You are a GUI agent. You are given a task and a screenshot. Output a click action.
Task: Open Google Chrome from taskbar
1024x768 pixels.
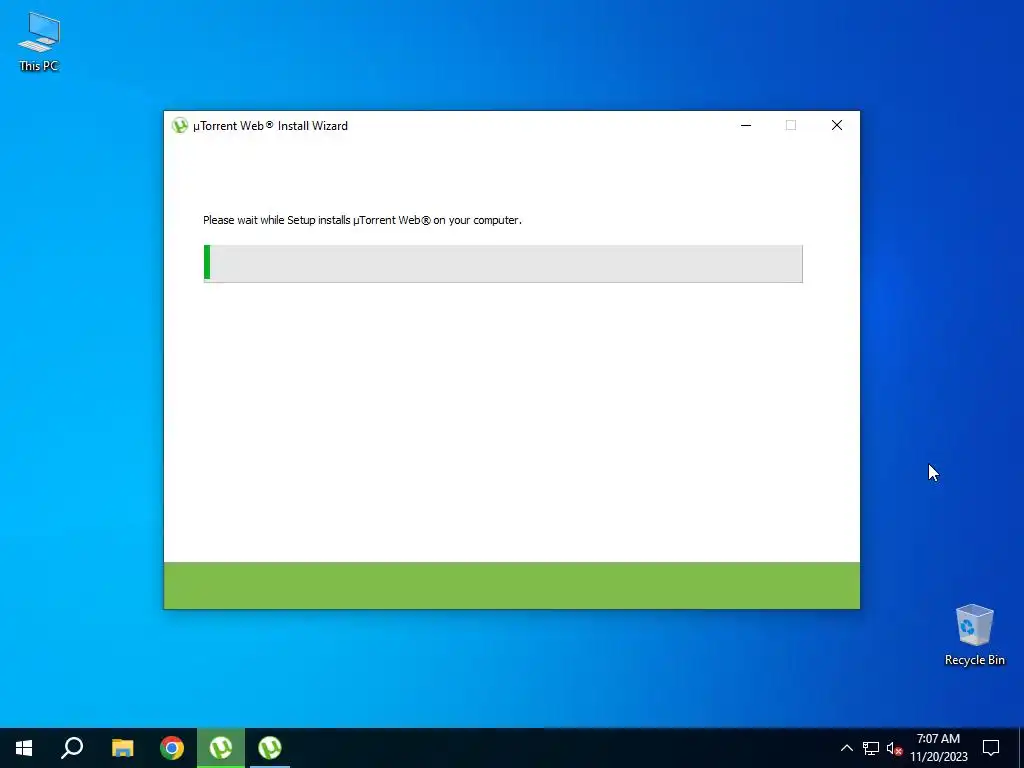click(172, 748)
